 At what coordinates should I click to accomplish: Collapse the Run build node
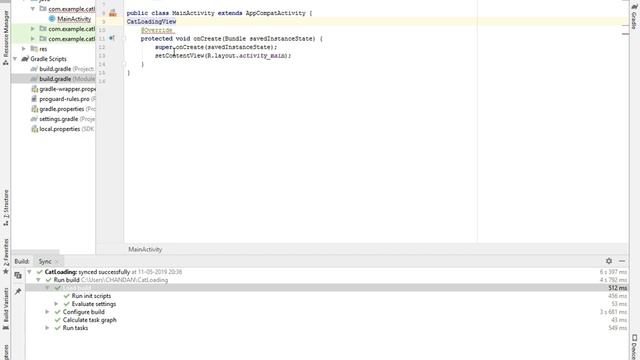[x=38, y=280]
